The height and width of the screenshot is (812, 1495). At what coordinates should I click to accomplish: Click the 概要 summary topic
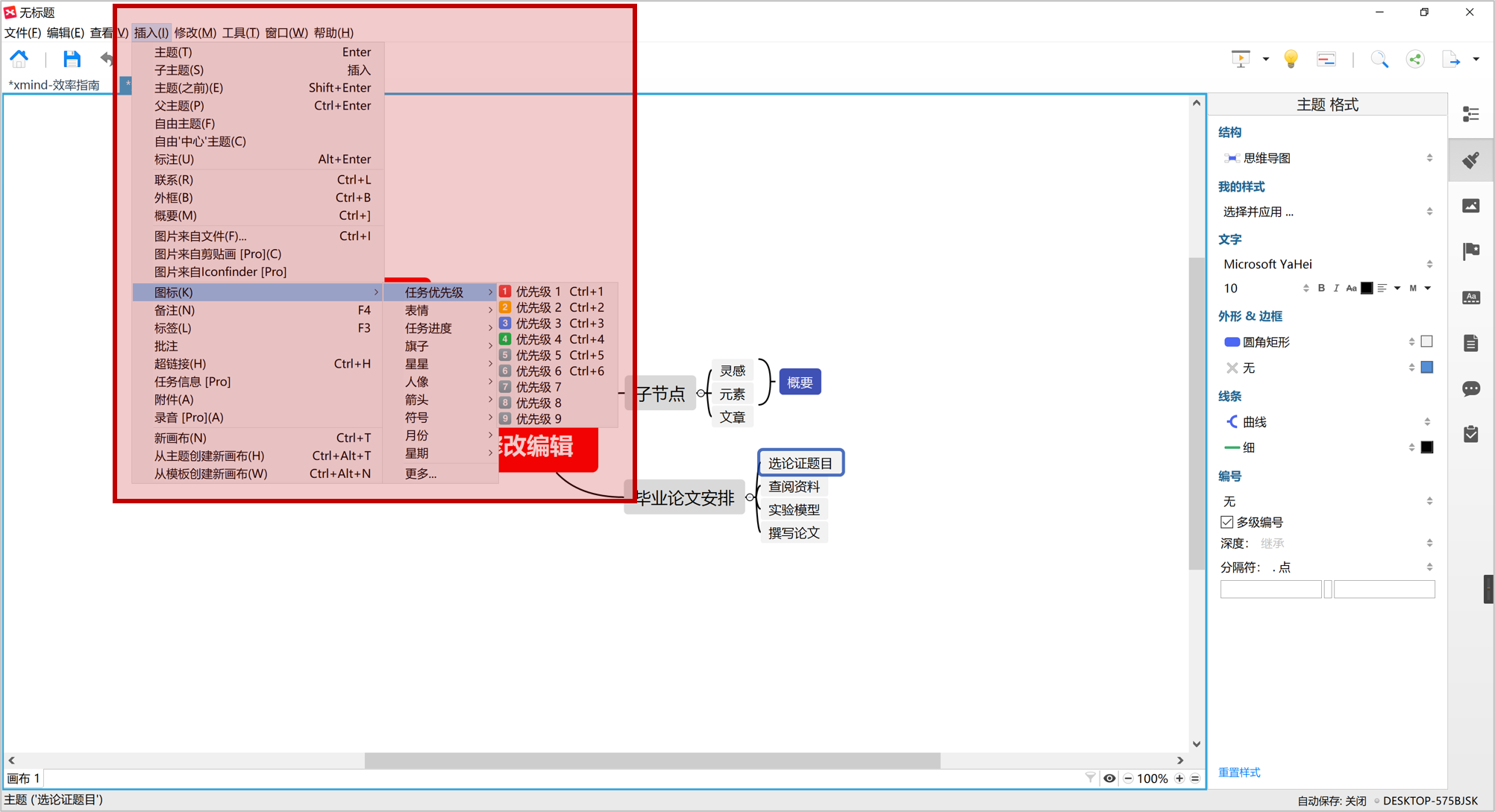pyautogui.click(x=800, y=383)
